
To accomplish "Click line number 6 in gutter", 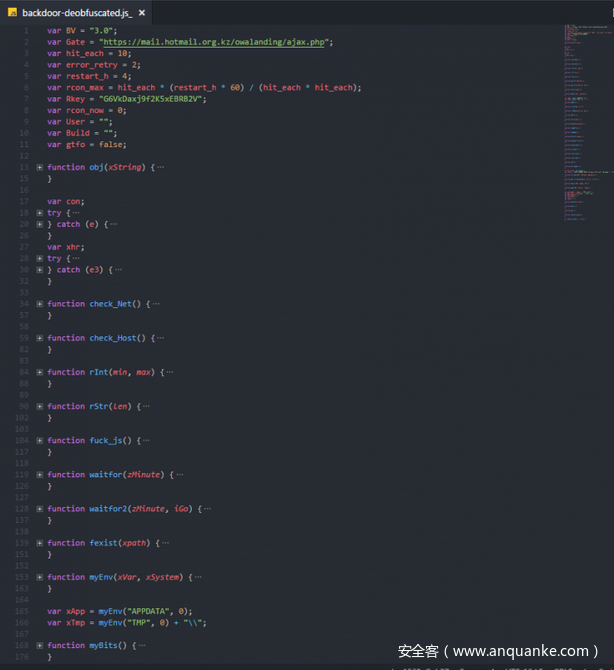I will coord(26,88).
